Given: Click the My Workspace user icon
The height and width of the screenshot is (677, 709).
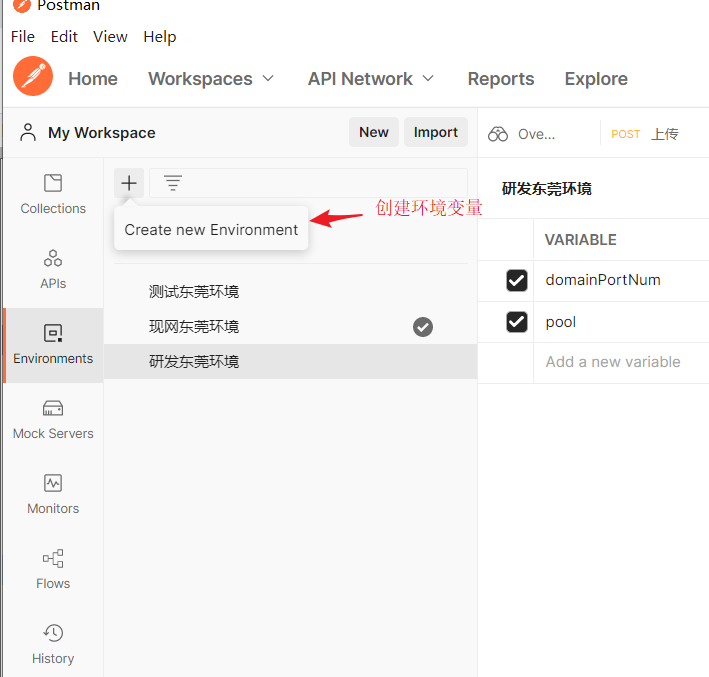Looking at the screenshot, I should tap(28, 133).
